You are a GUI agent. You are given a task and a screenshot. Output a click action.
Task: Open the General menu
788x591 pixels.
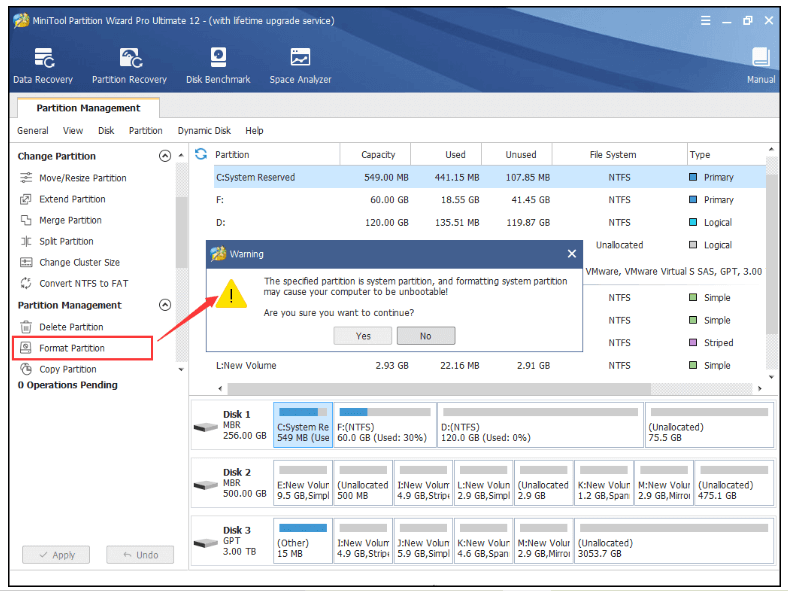[33, 131]
